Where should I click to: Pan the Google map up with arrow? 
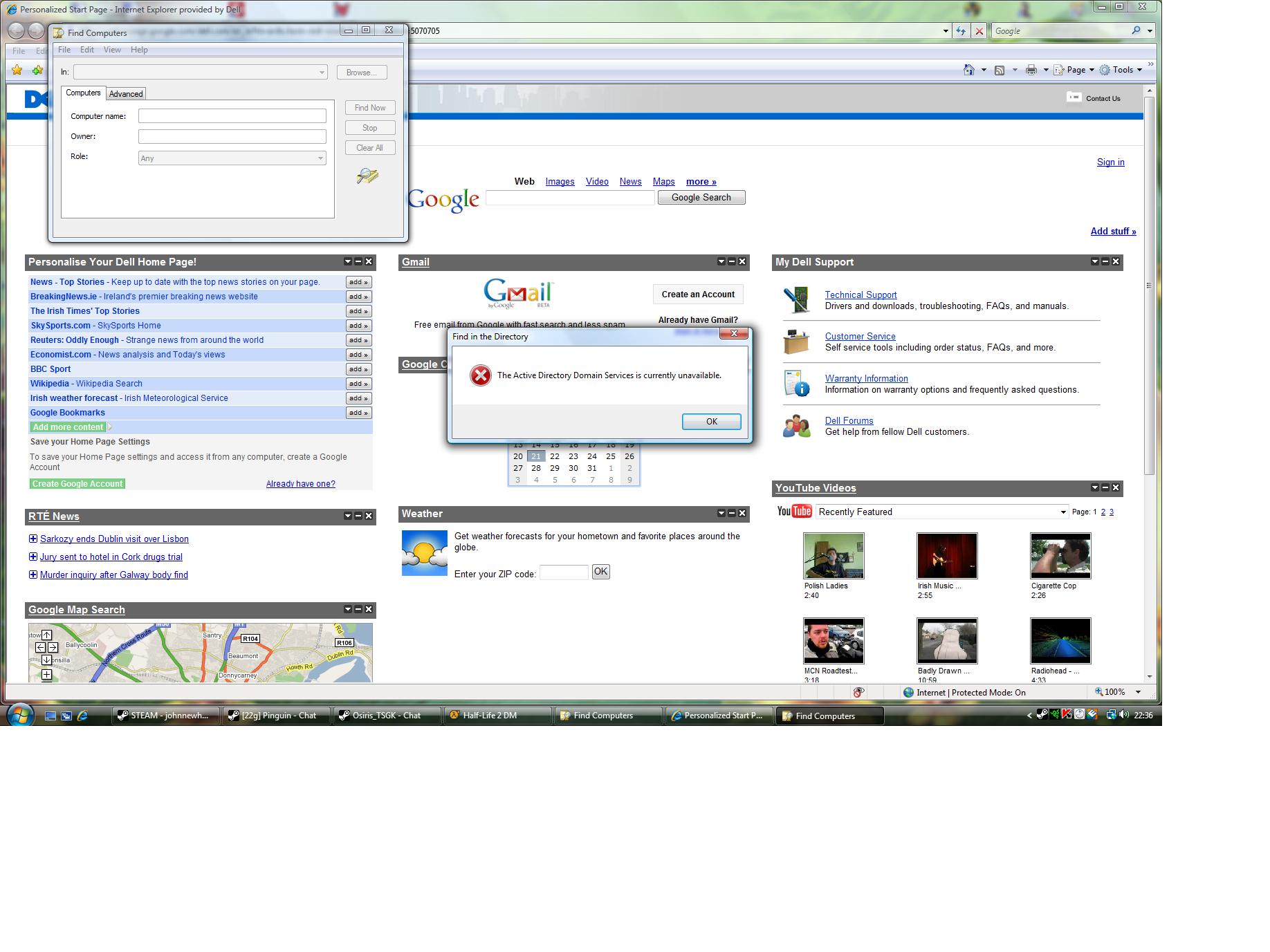pos(46,635)
